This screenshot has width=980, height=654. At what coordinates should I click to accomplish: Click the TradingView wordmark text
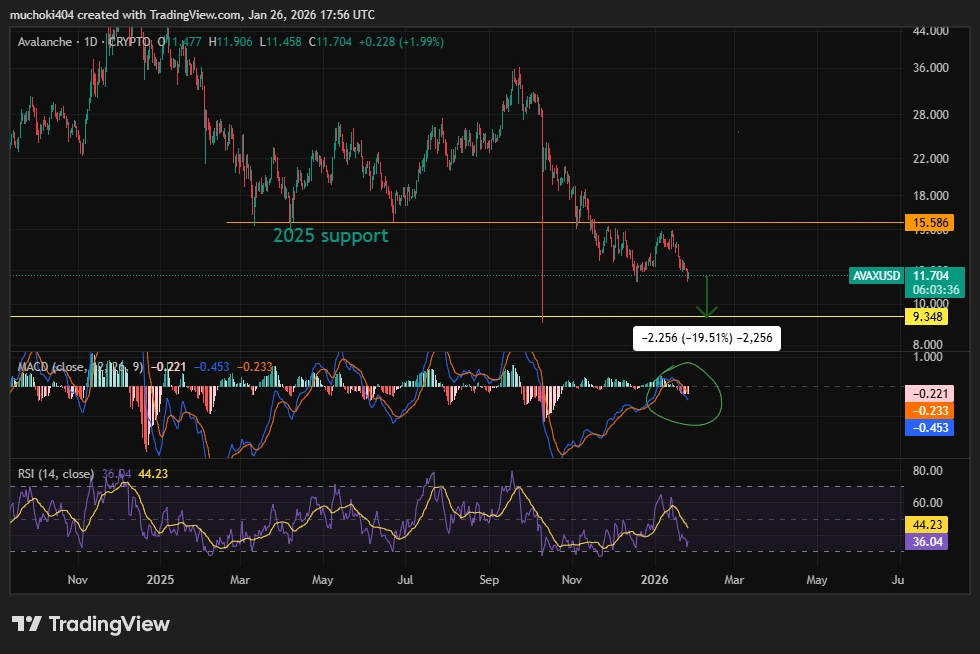coord(109,624)
